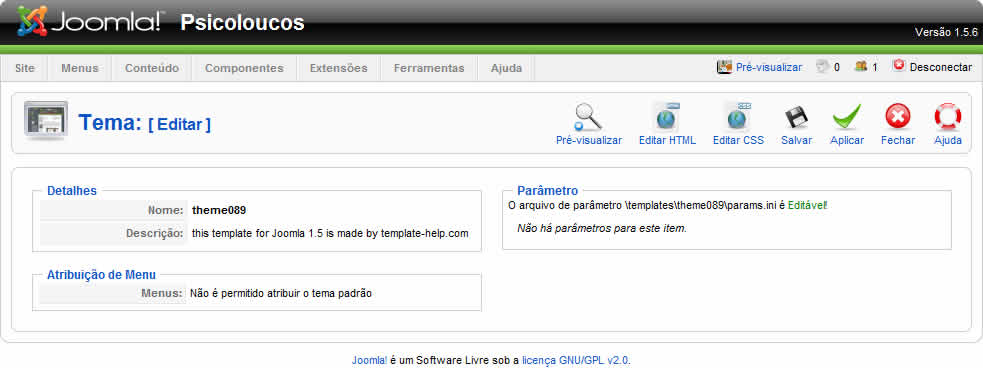Click the Editar HTML toolbar icon
This screenshot has height=368, width=983.
click(666, 117)
